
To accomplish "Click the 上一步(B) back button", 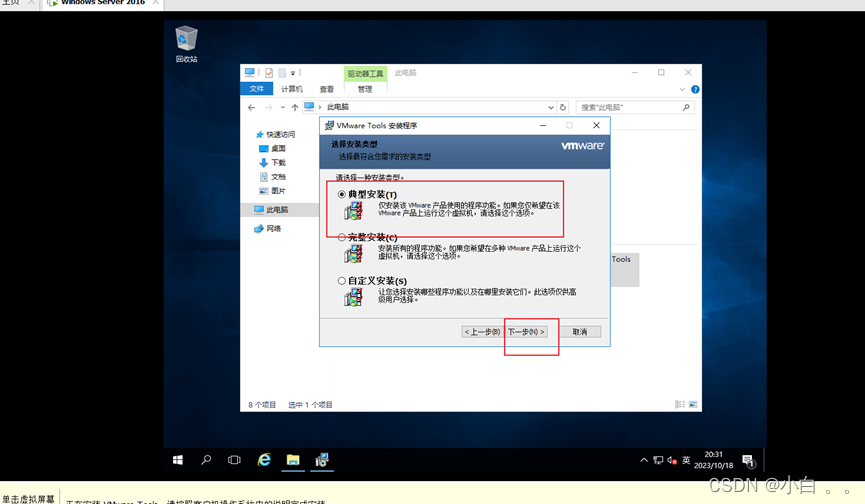I will click(x=482, y=332).
